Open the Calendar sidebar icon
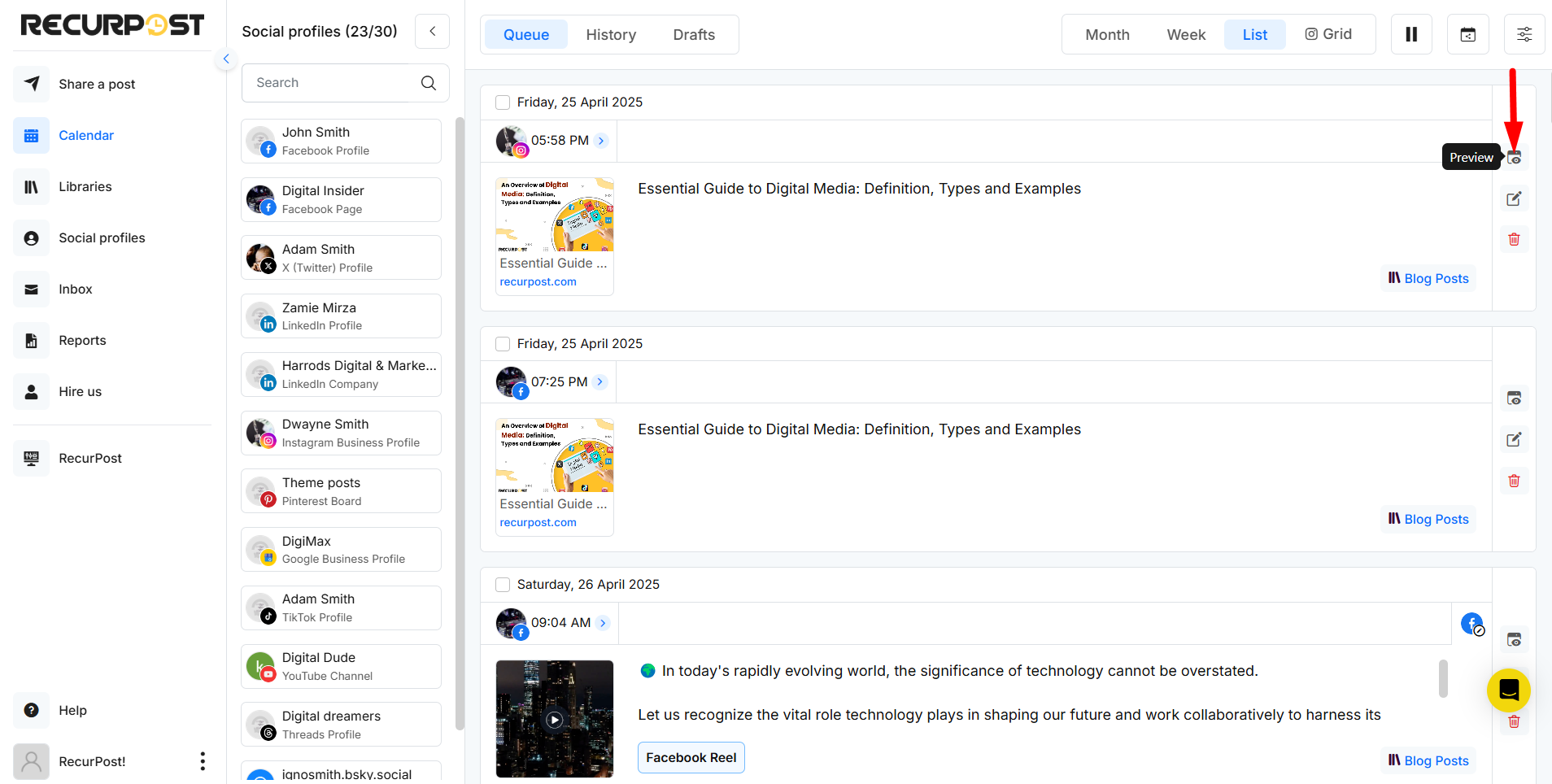 [x=31, y=135]
